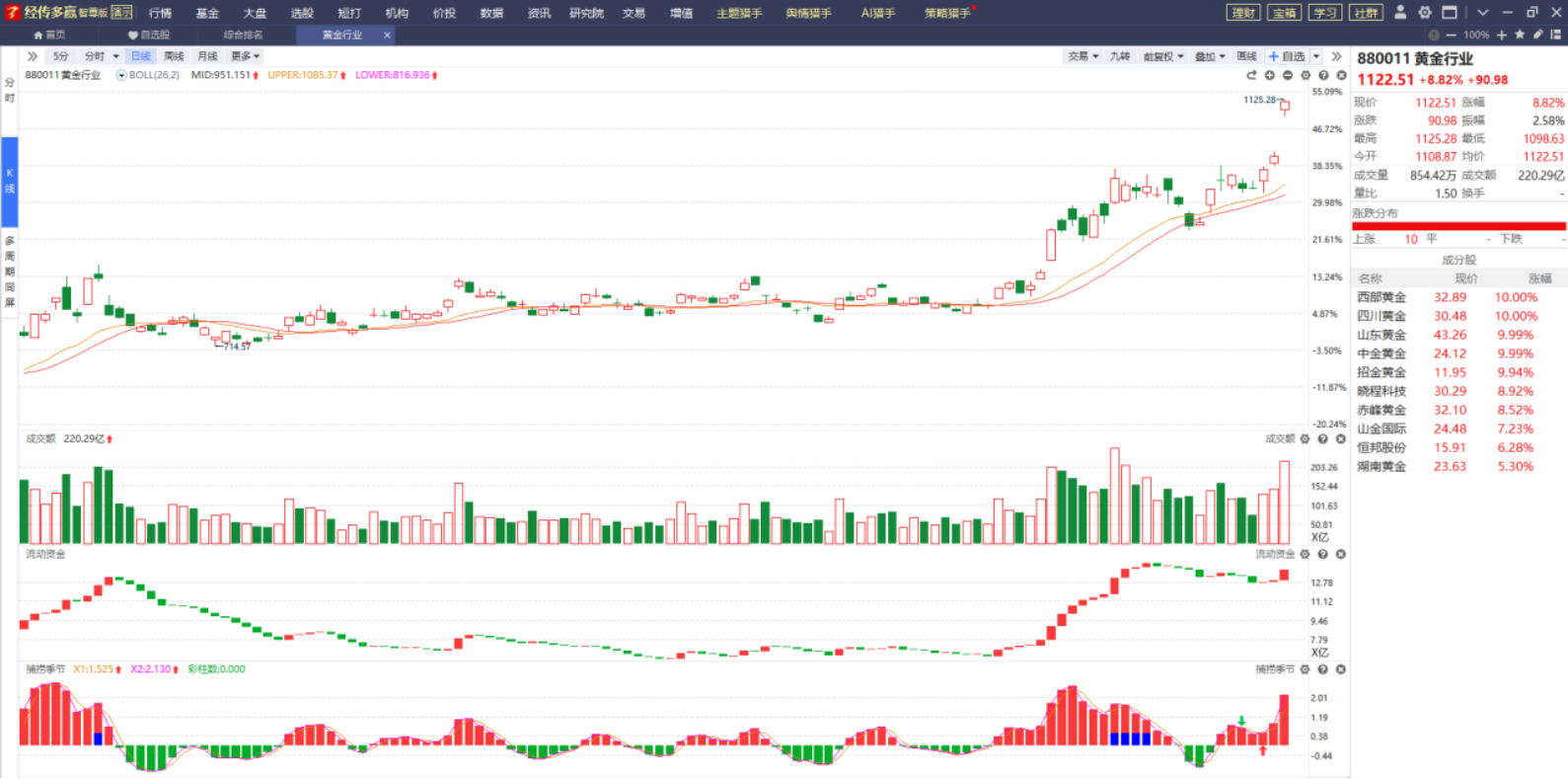Add stock via the 自选 button
This screenshot has height=779, width=1568.
point(1288,56)
